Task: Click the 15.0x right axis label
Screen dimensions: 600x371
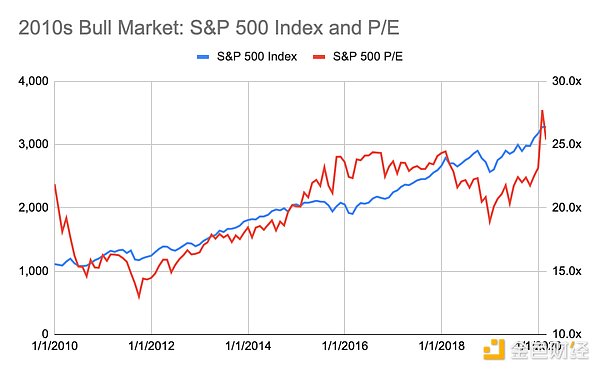Action: pos(567,271)
